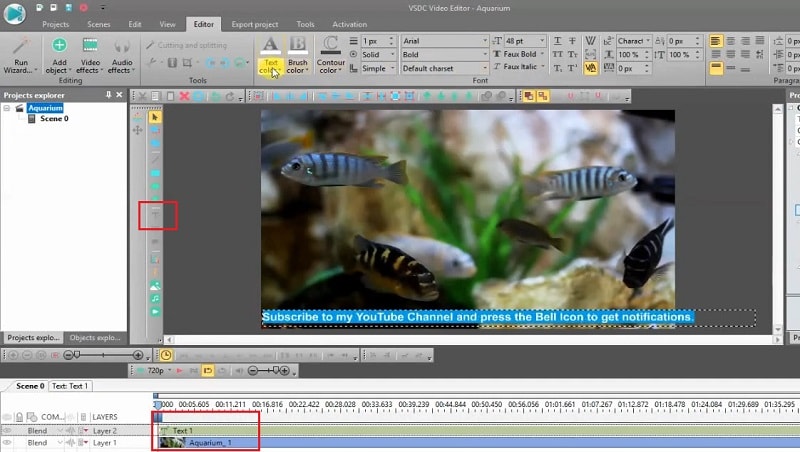Toggle underline text formatting
Image resolution: width=800 pixels, height=452 pixels.
(x=558, y=41)
